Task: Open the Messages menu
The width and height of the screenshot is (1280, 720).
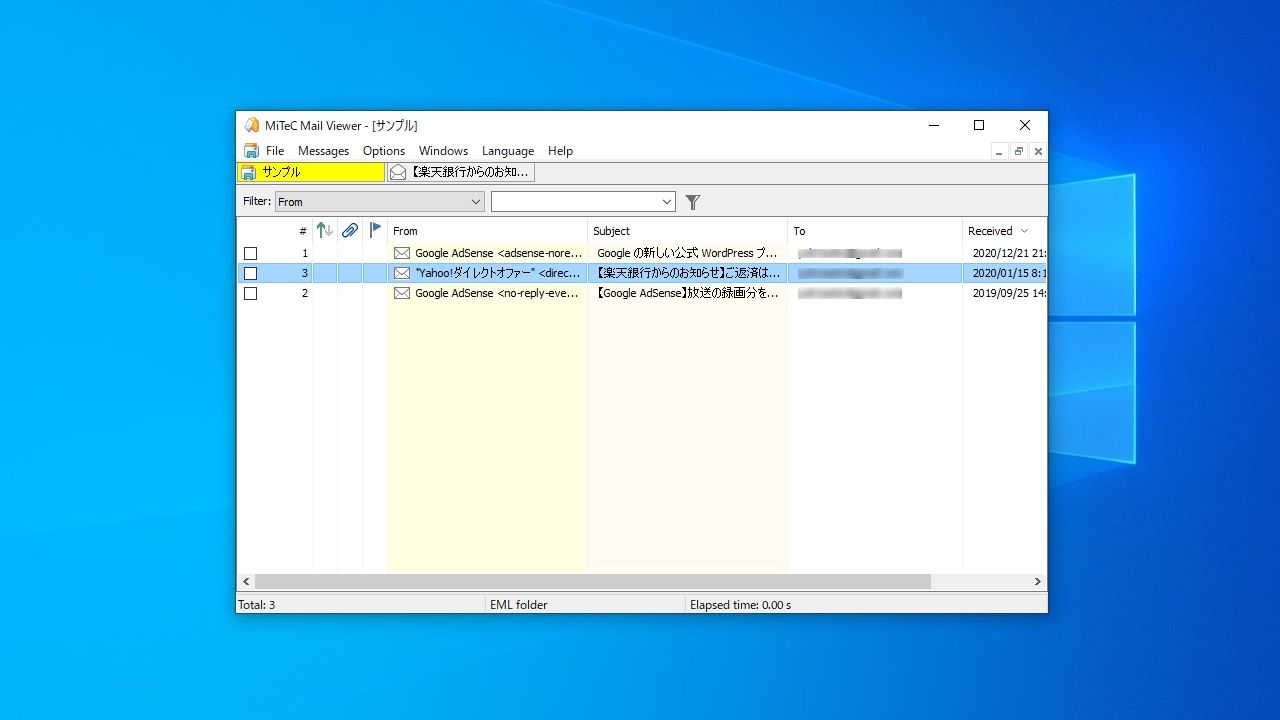Action: [x=323, y=151]
